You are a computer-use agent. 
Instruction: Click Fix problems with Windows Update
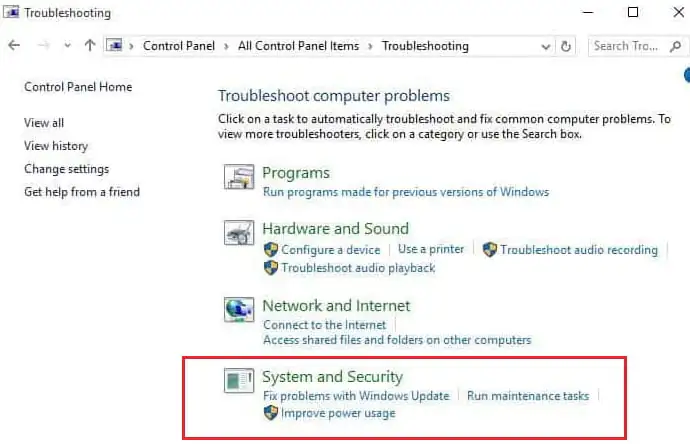356,396
